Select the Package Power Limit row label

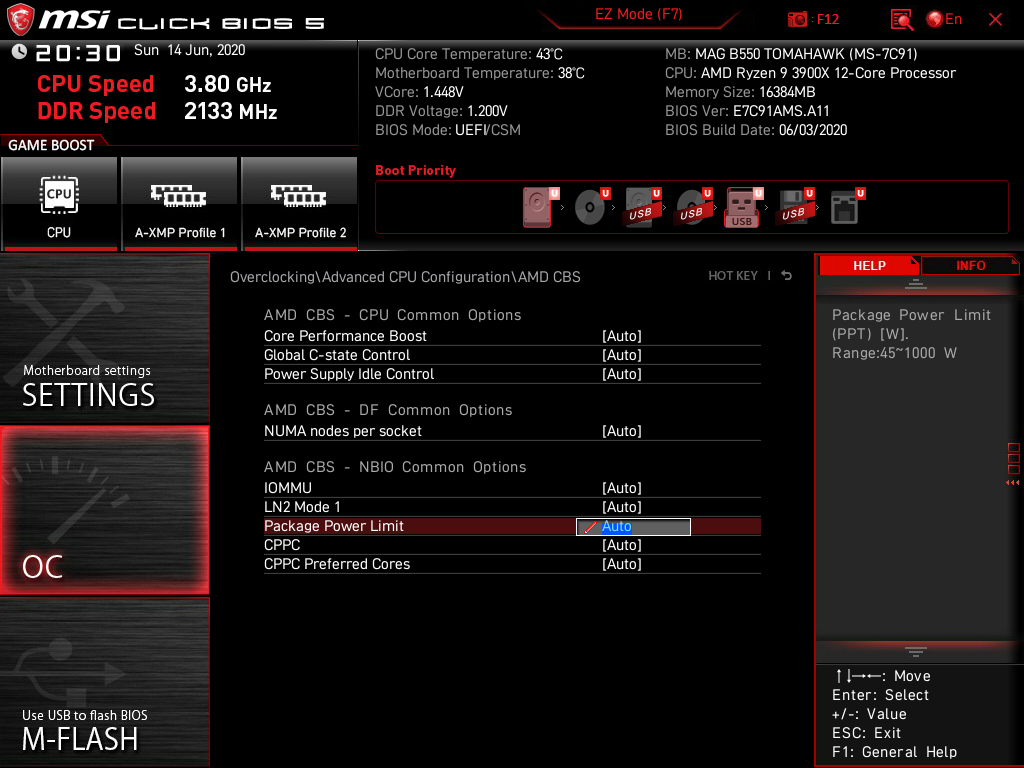pos(334,526)
